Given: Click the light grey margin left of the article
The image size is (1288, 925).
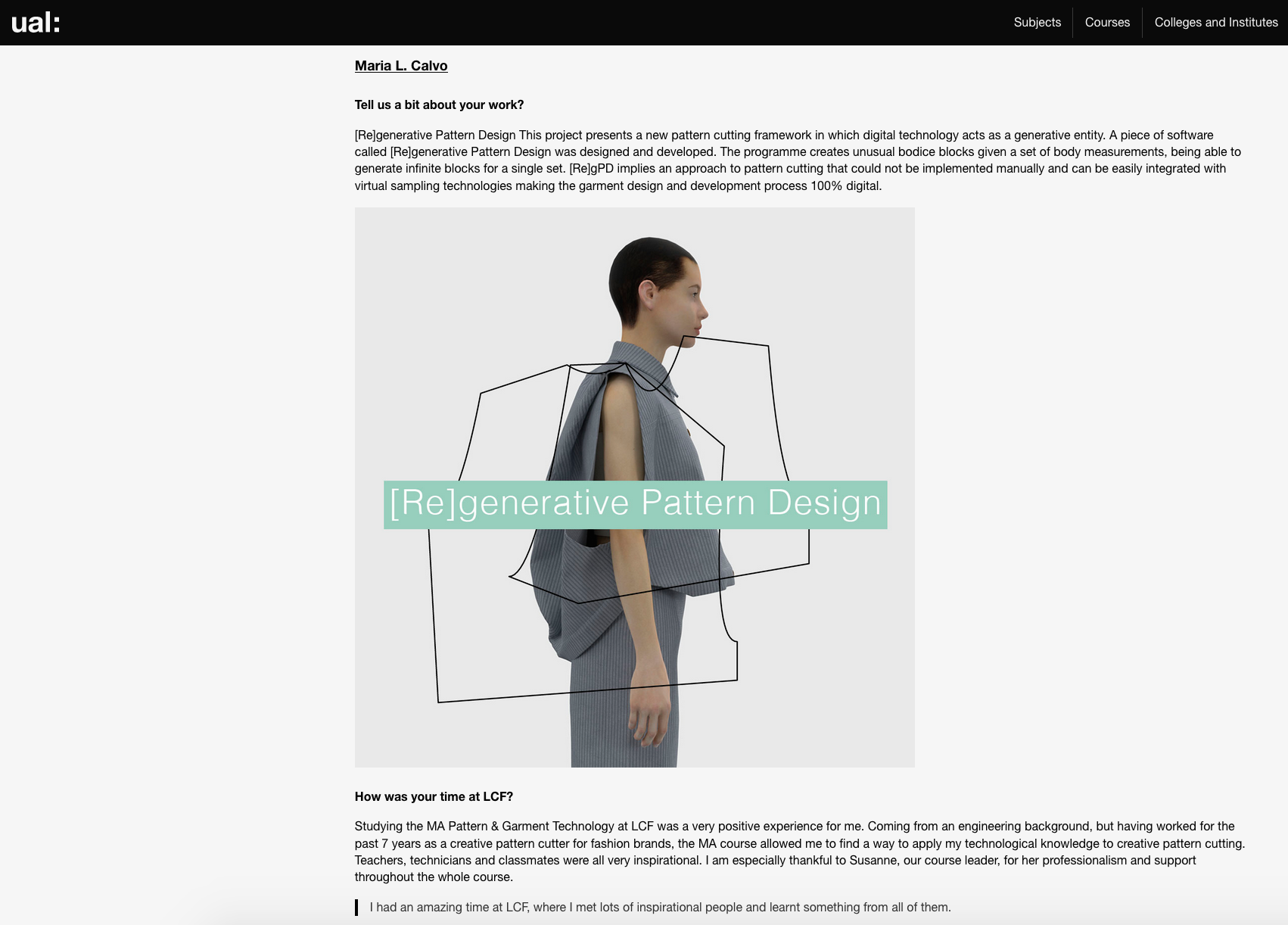Looking at the screenshot, I should (x=174, y=484).
